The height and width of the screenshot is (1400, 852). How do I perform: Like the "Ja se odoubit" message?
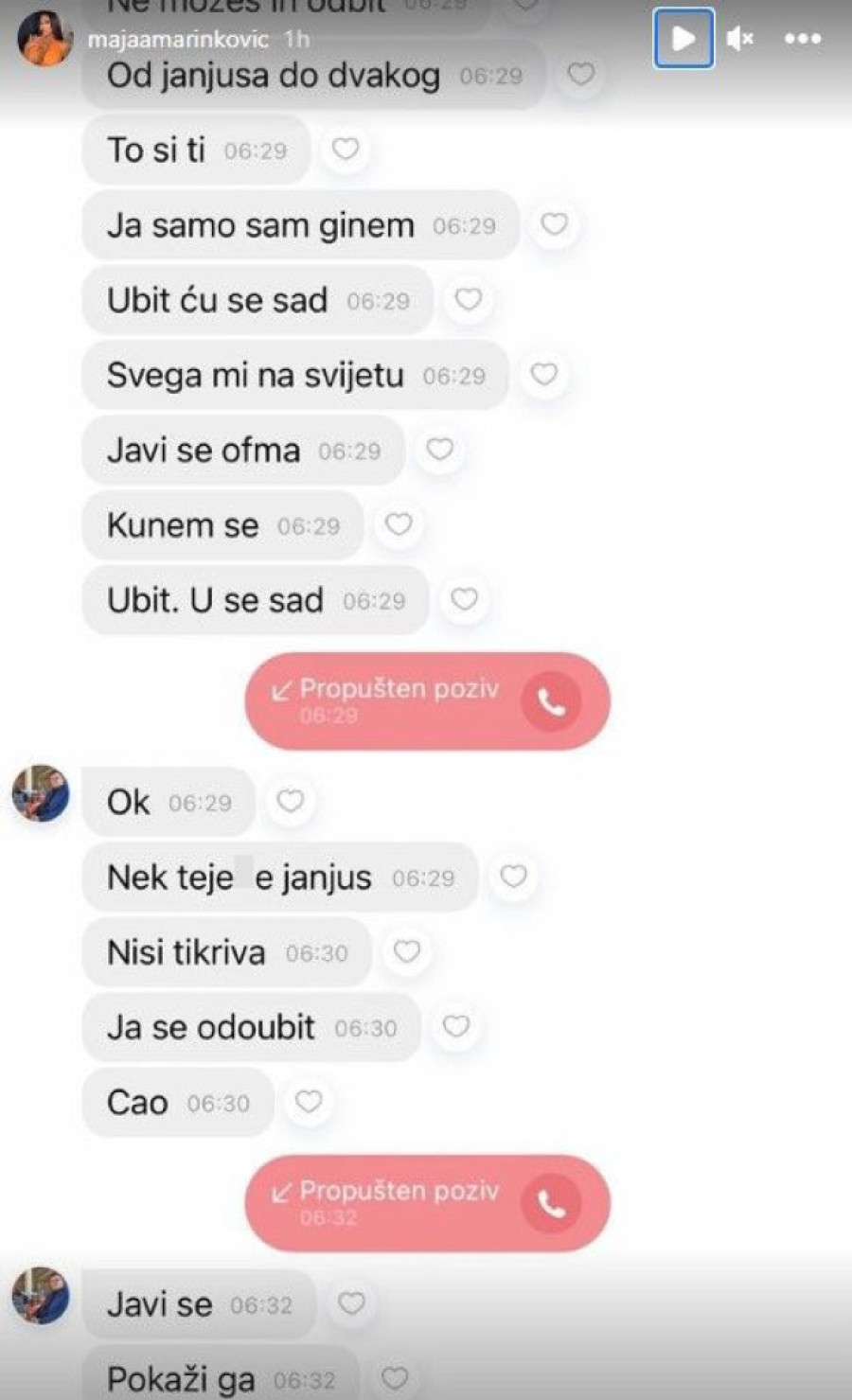point(456,1026)
